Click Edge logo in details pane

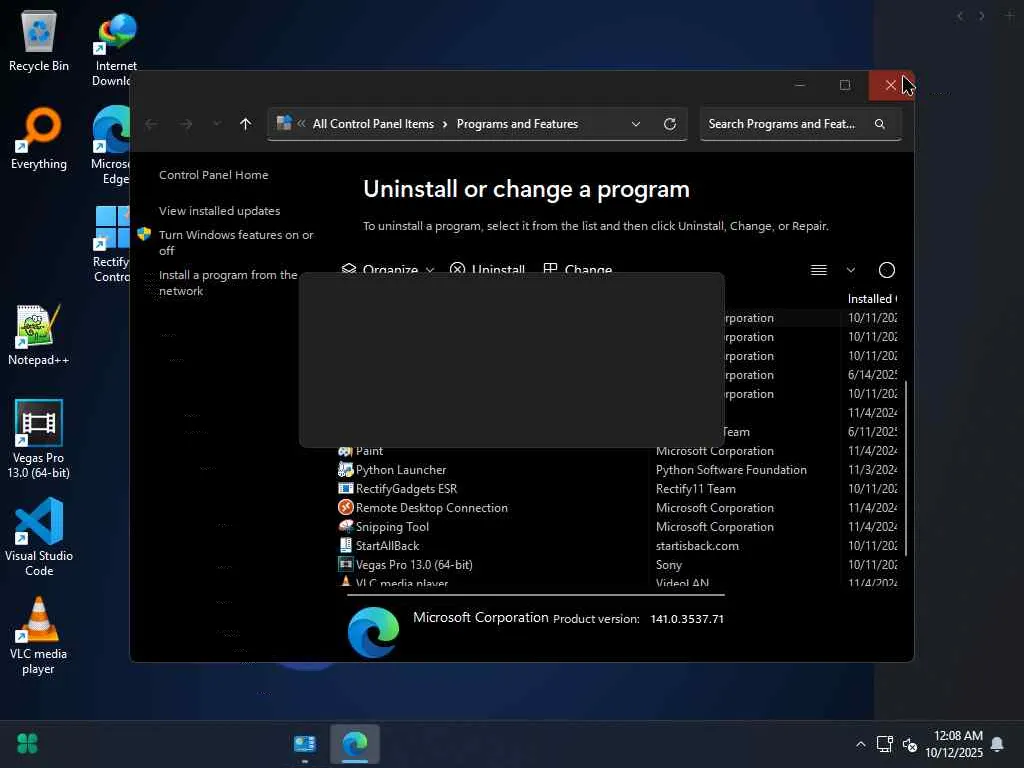tap(373, 632)
